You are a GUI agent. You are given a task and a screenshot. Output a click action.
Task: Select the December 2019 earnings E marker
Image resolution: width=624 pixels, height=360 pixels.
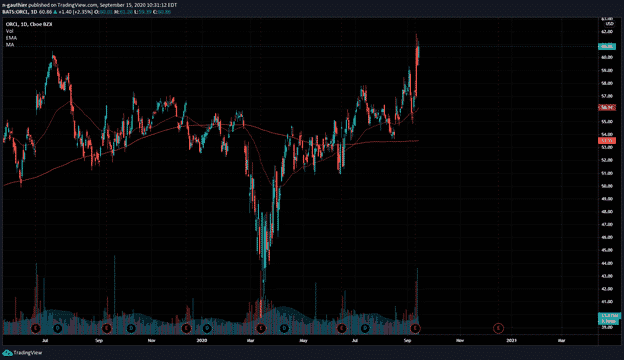pyautogui.click(x=186, y=328)
